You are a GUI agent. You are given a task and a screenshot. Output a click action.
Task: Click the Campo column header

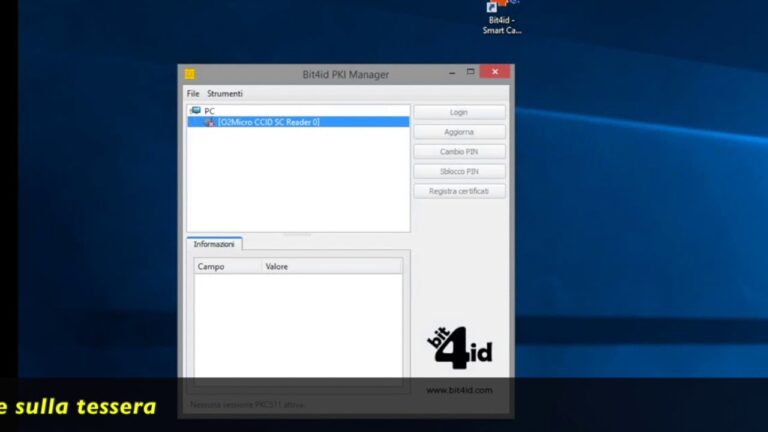click(228, 266)
